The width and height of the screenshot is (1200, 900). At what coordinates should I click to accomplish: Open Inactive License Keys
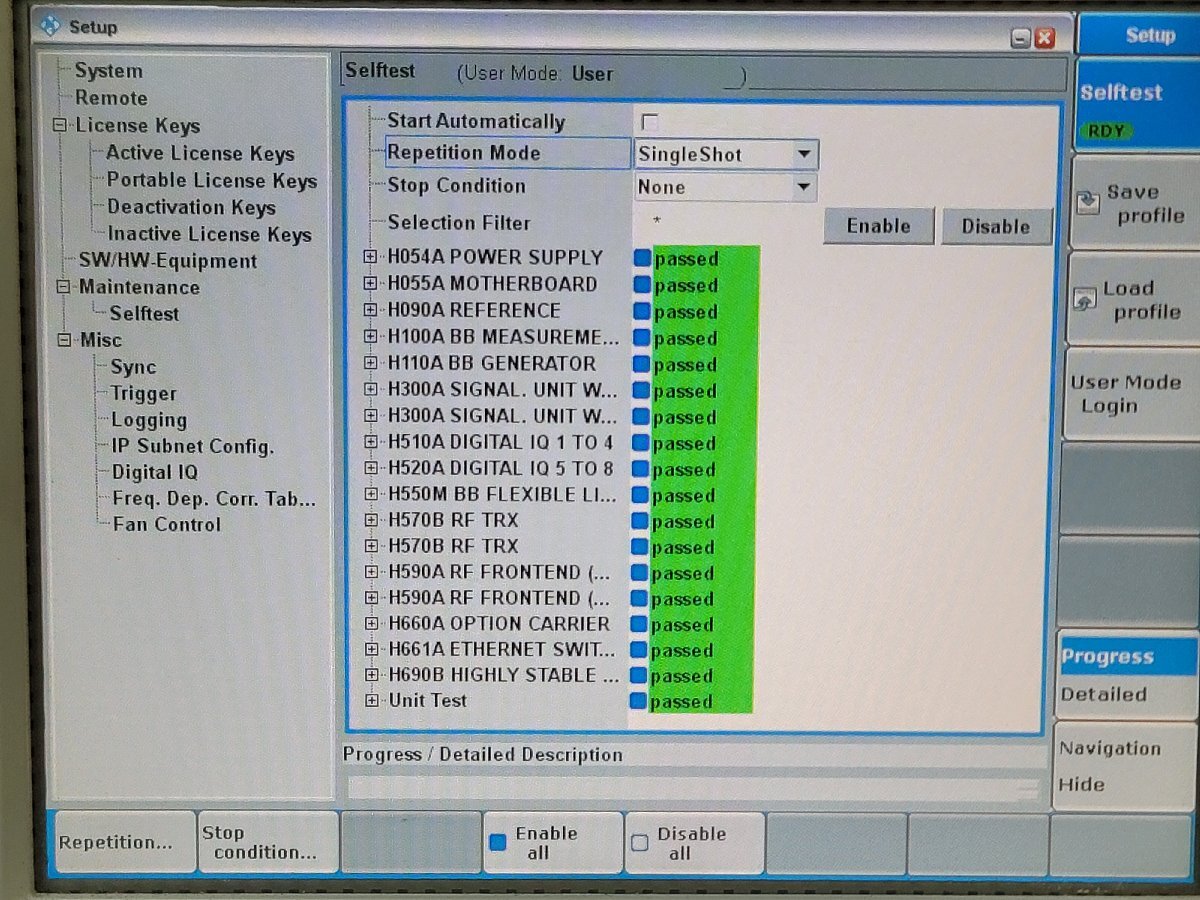coord(209,234)
